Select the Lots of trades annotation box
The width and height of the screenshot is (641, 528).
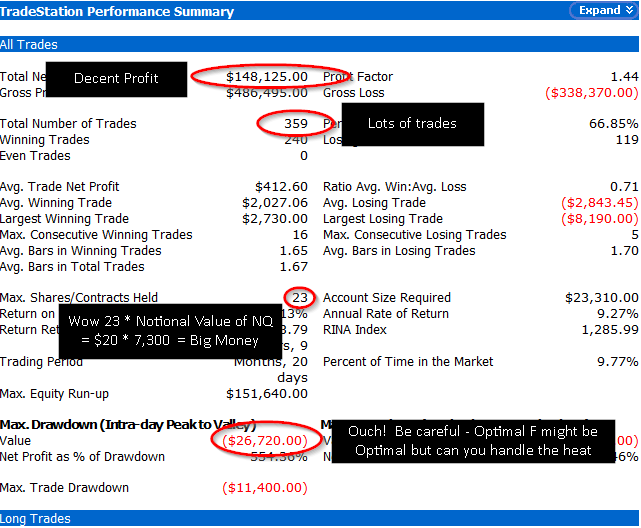[x=412, y=124]
